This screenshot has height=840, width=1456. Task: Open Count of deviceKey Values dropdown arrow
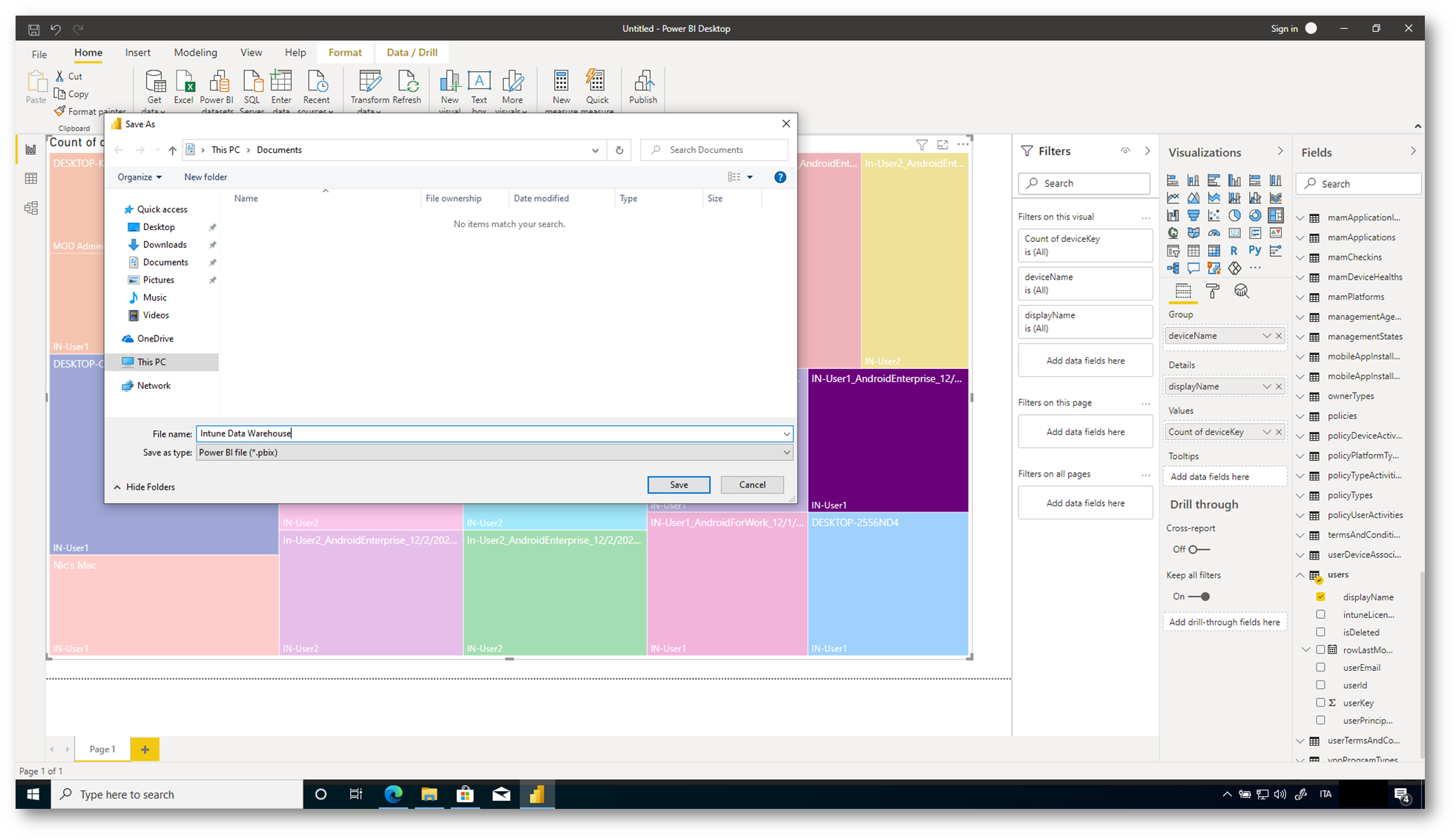(x=1267, y=432)
